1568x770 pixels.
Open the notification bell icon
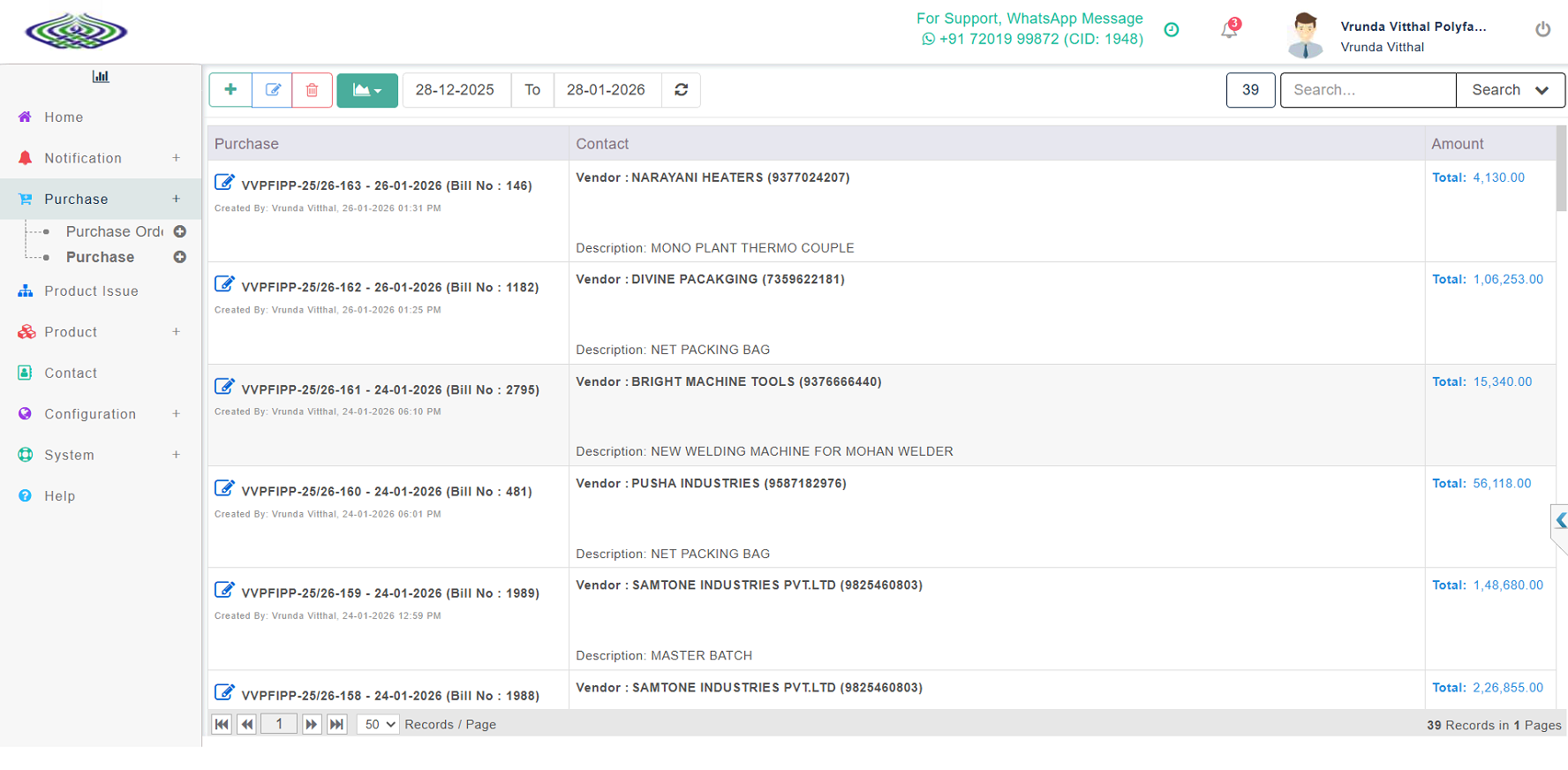pyautogui.click(x=1229, y=30)
